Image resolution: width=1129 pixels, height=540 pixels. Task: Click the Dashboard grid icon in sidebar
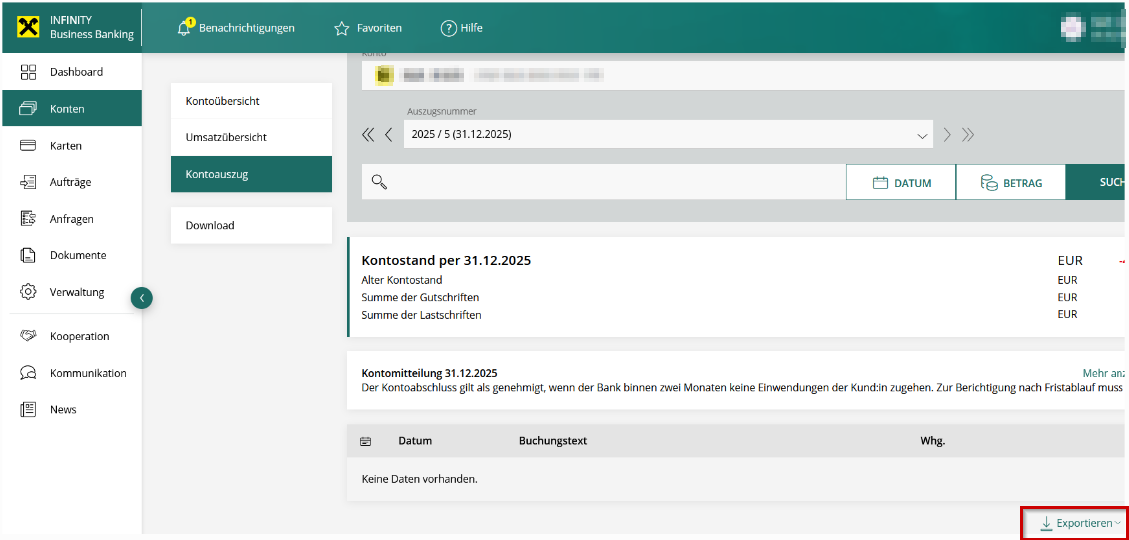click(28, 72)
